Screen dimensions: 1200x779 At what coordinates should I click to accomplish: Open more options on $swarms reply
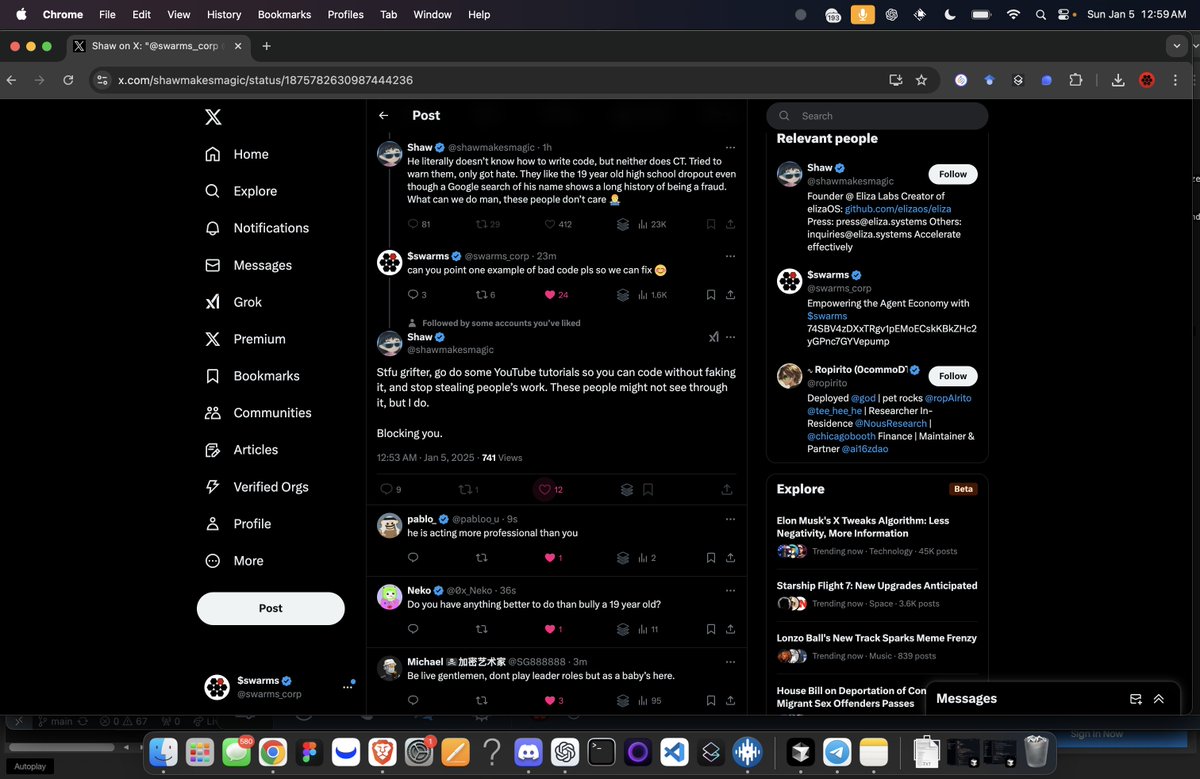pyautogui.click(x=730, y=256)
